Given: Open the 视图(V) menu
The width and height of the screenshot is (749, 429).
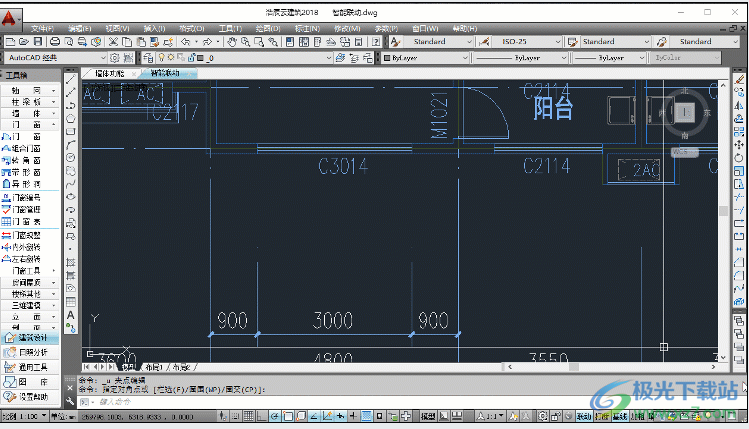Looking at the screenshot, I should click(118, 29).
